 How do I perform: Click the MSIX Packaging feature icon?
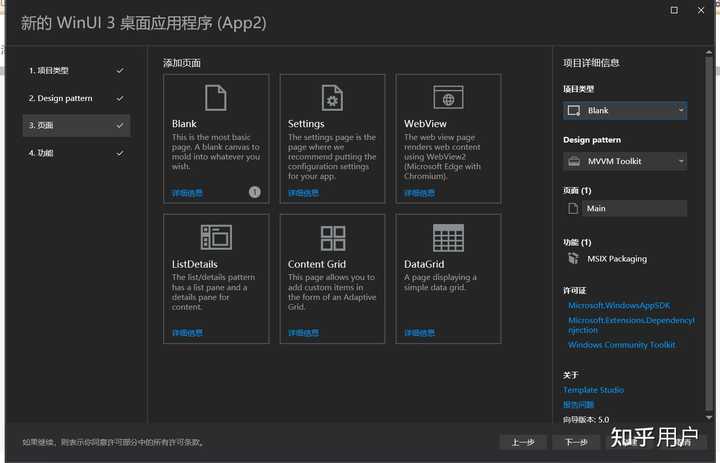[x=573, y=258]
